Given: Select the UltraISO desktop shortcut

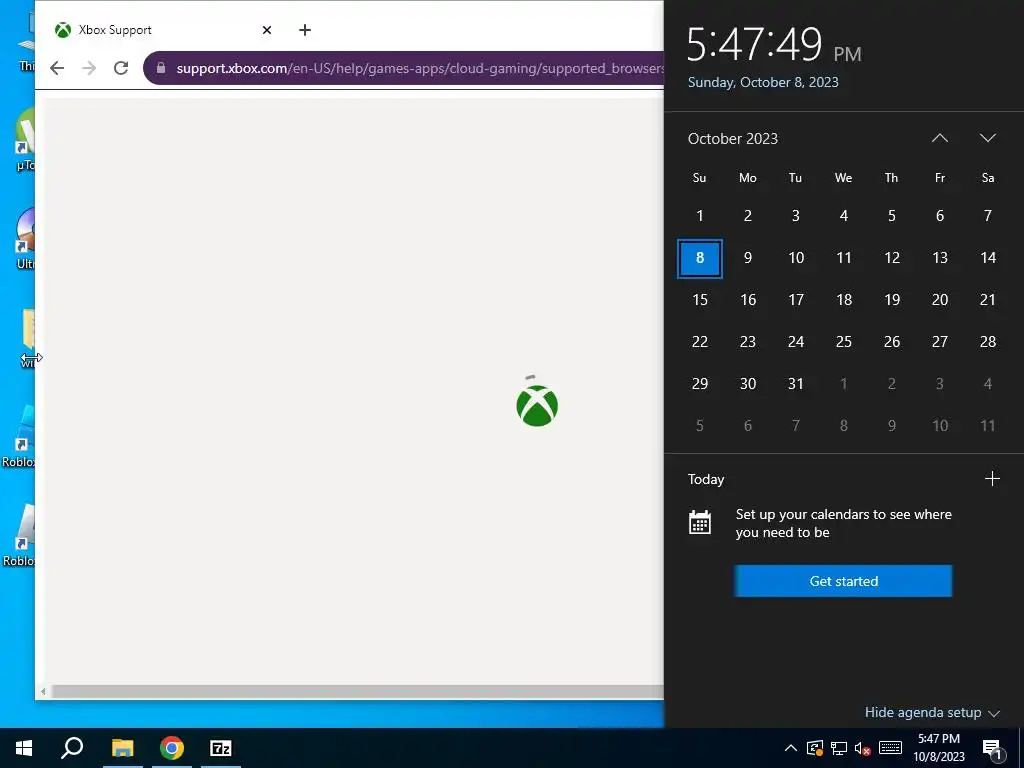Looking at the screenshot, I should (25, 238).
